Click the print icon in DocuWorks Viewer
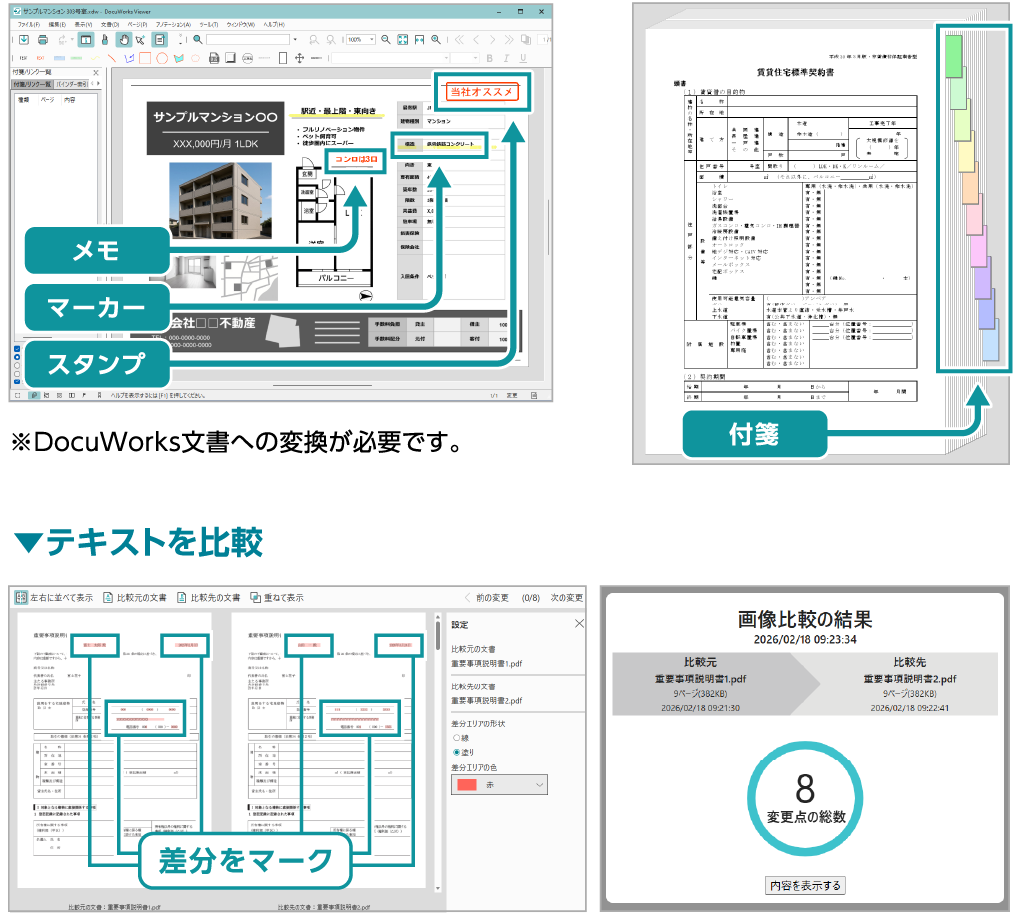The image size is (1016, 913). (x=41, y=40)
